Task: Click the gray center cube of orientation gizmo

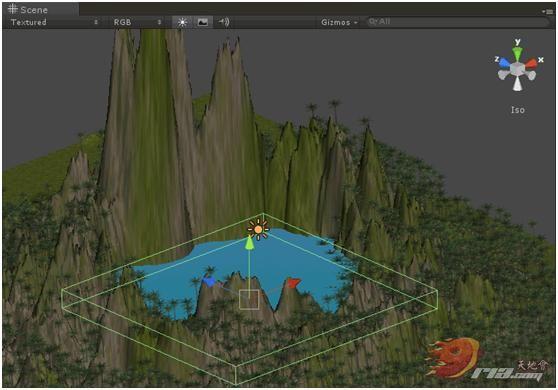Action: pyautogui.click(x=517, y=68)
